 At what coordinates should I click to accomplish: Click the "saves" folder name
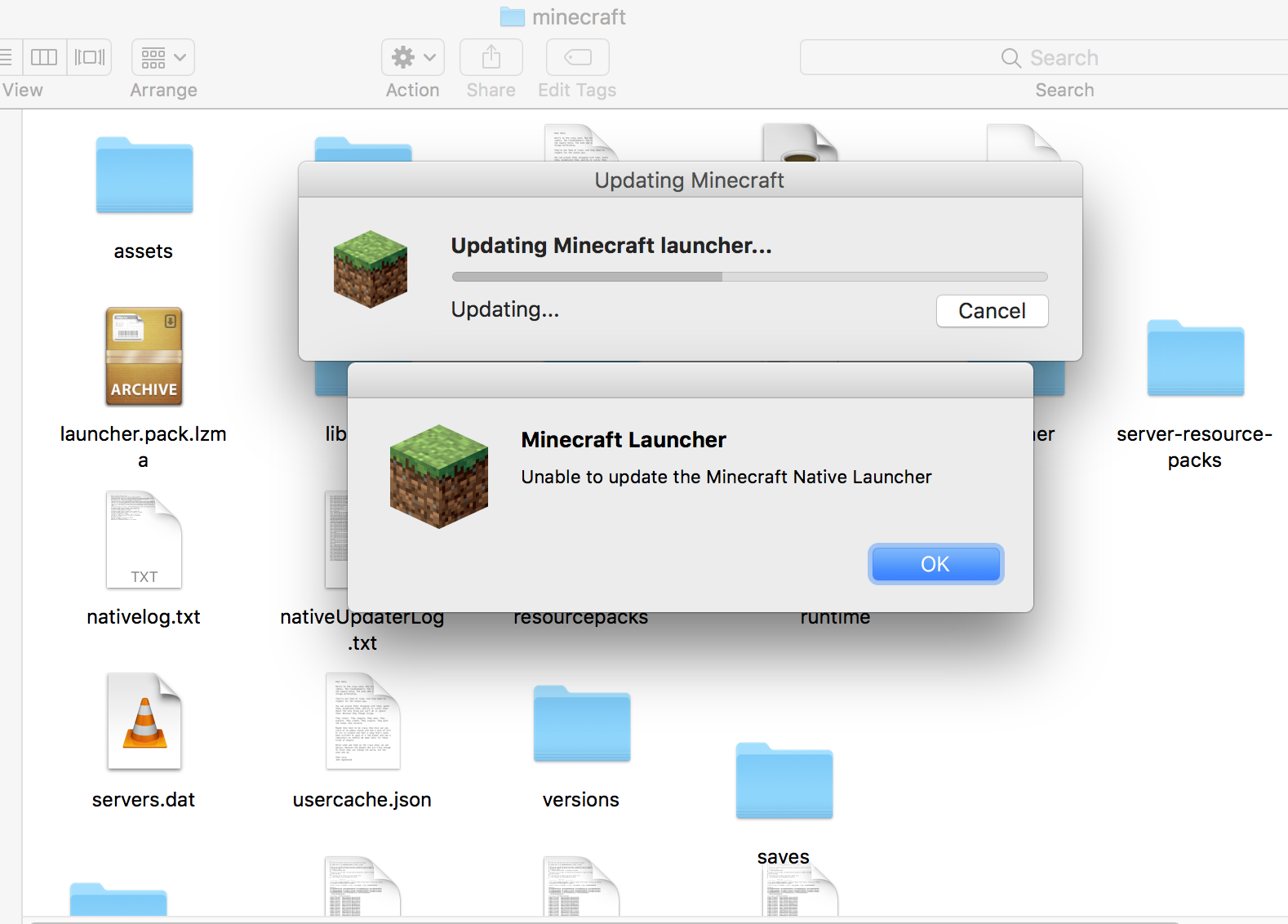(784, 857)
